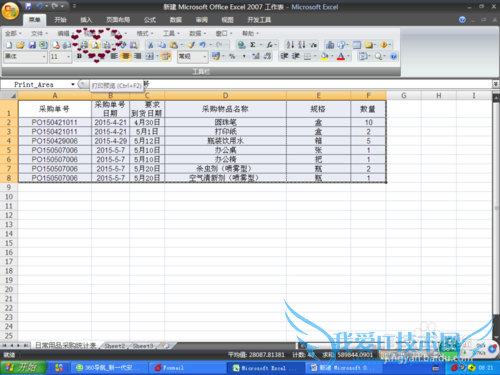Screen dimensions: 500x375
Task: Toggle Bold formatting
Action: click(79, 56)
